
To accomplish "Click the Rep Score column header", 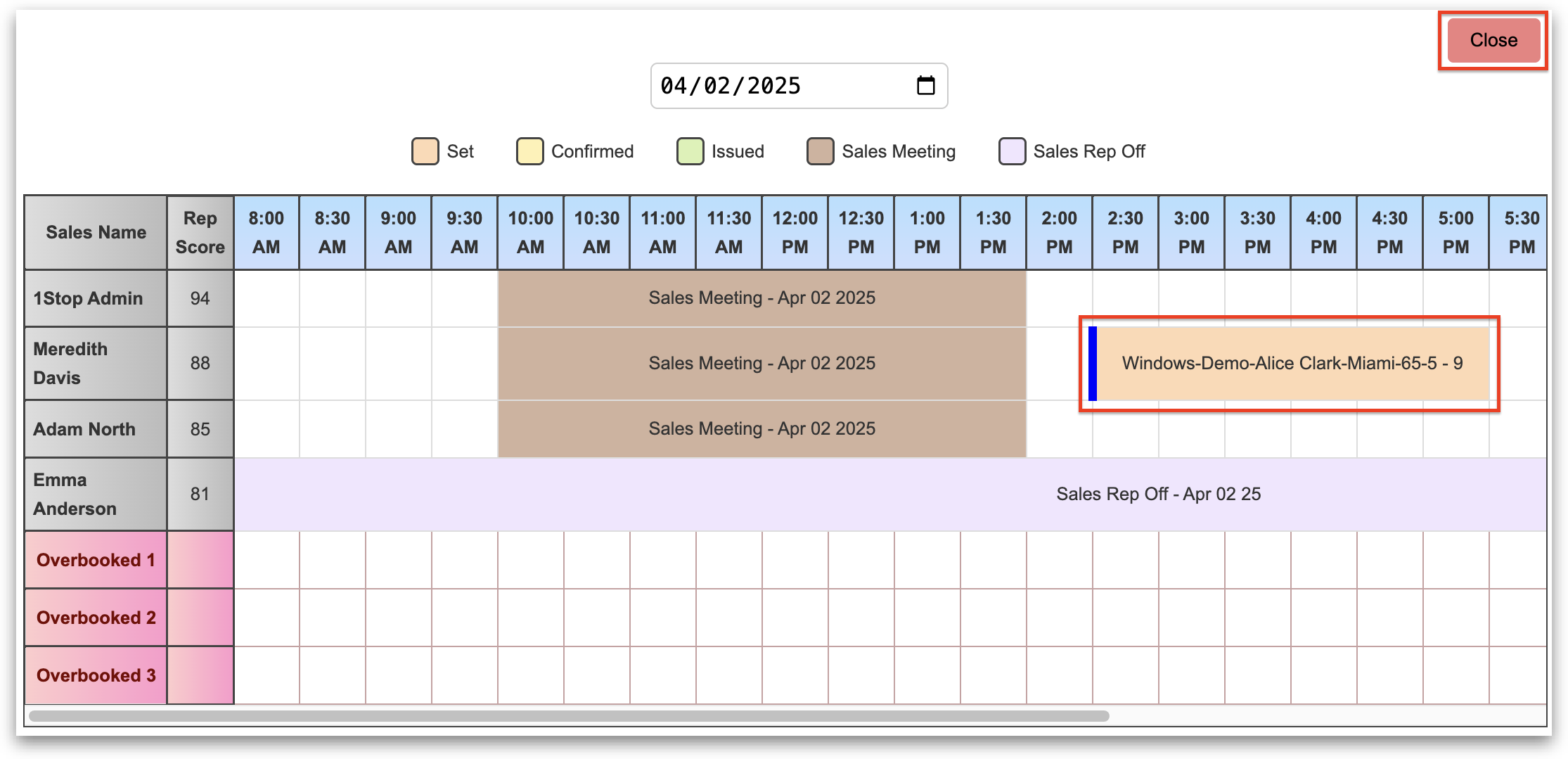I will point(200,233).
